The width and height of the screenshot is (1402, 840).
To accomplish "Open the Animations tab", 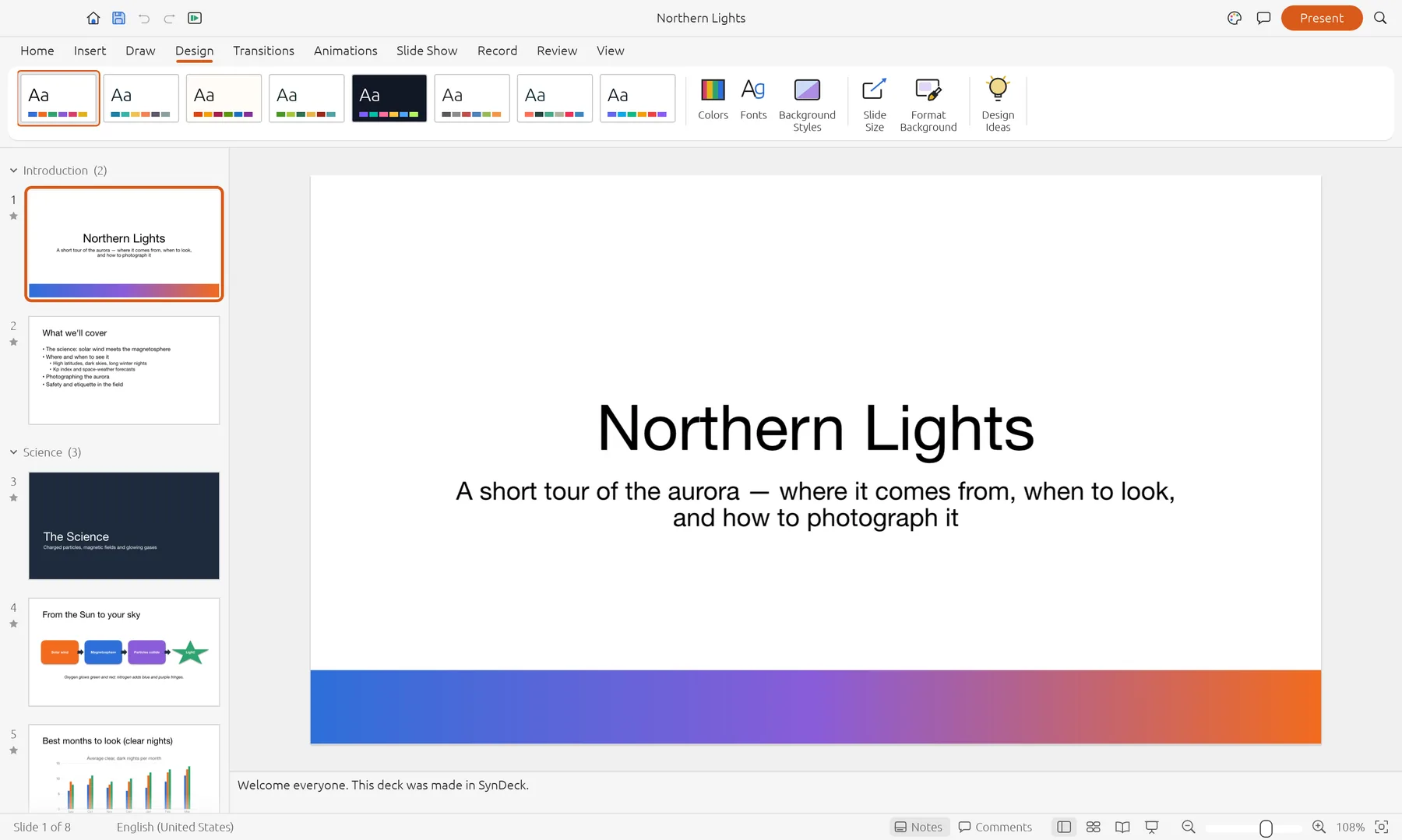I will tap(345, 51).
